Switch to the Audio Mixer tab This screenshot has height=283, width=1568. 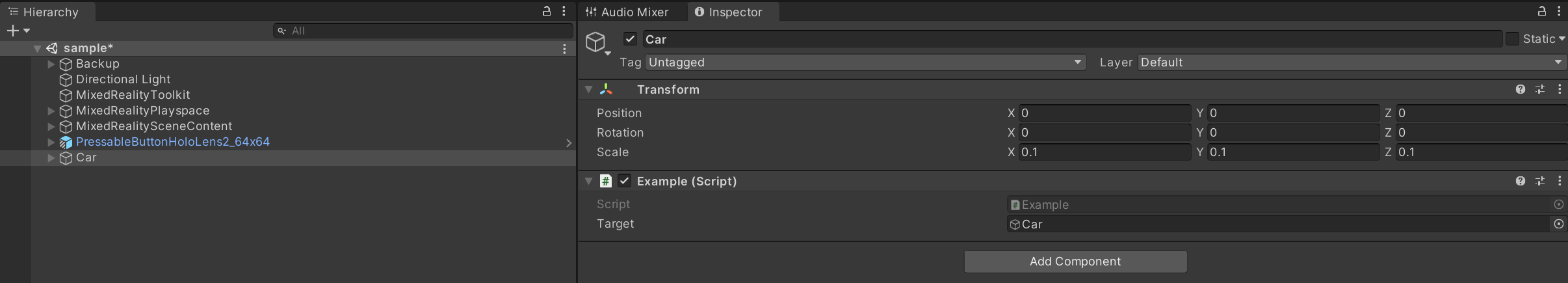(x=627, y=12)
